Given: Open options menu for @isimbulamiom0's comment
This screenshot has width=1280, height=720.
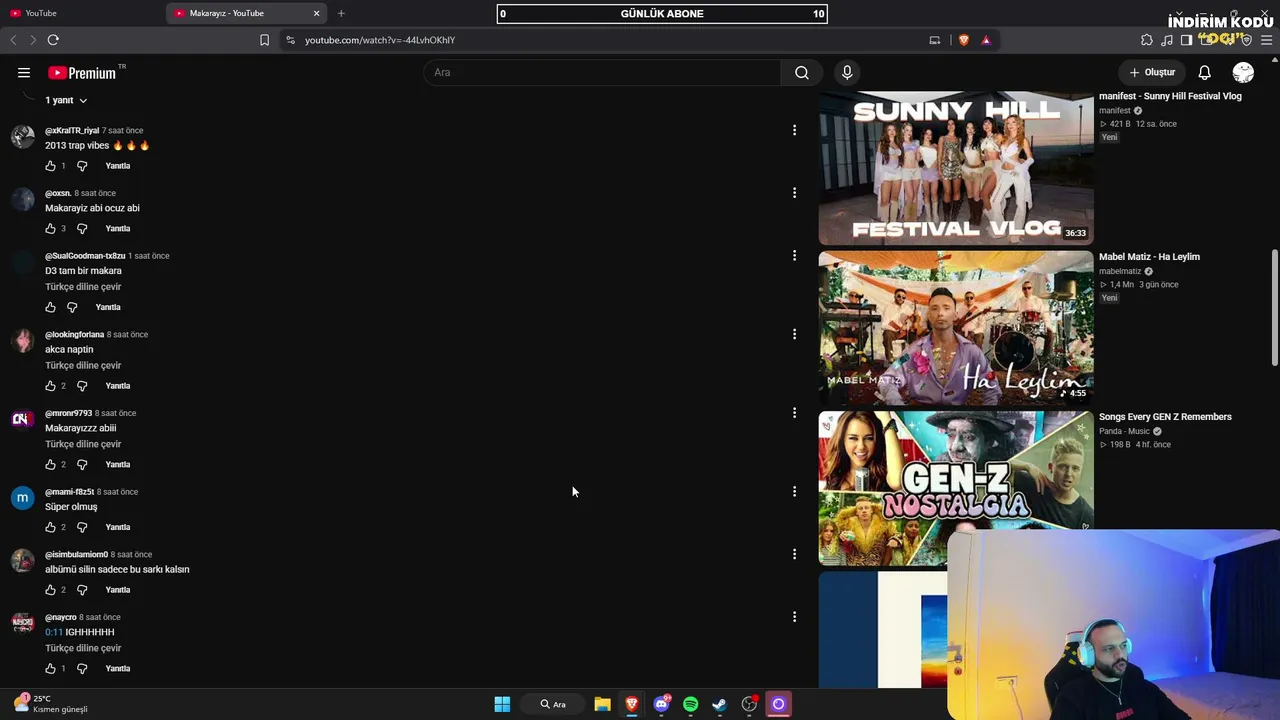Looking at the screenshot, I should [794, 554].
